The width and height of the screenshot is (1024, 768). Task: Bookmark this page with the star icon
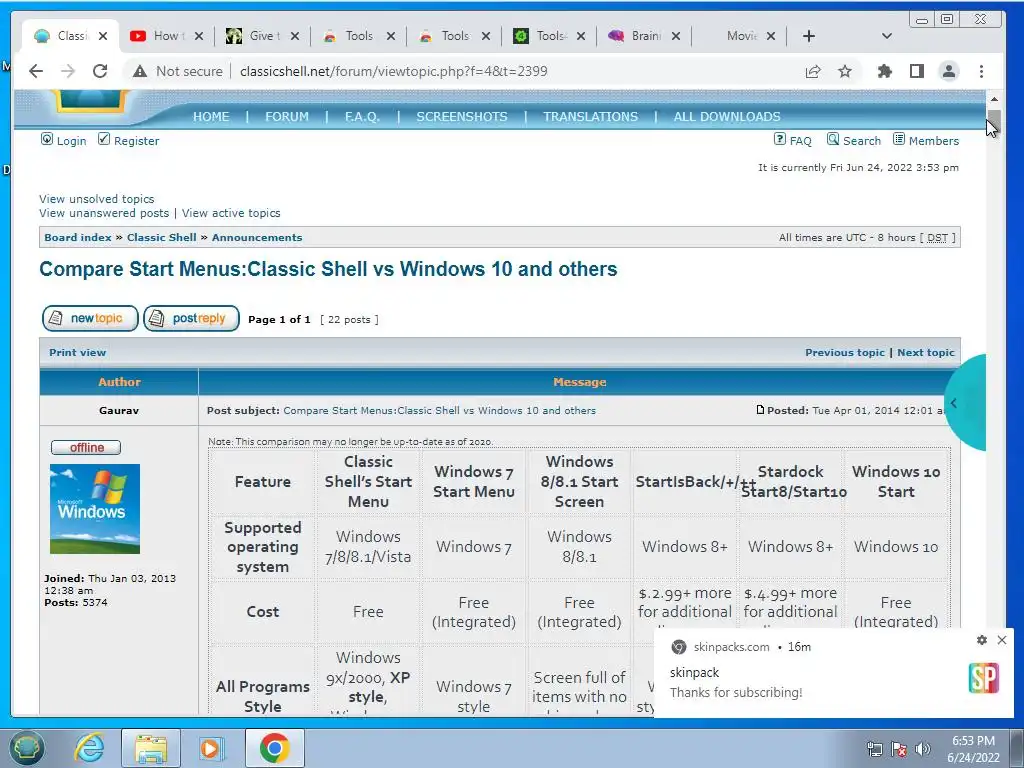click(x=845, y=71)
